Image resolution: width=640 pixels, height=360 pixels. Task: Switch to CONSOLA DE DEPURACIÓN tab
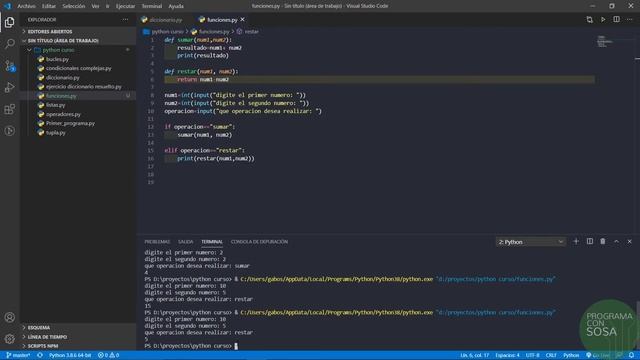point(259,242)
